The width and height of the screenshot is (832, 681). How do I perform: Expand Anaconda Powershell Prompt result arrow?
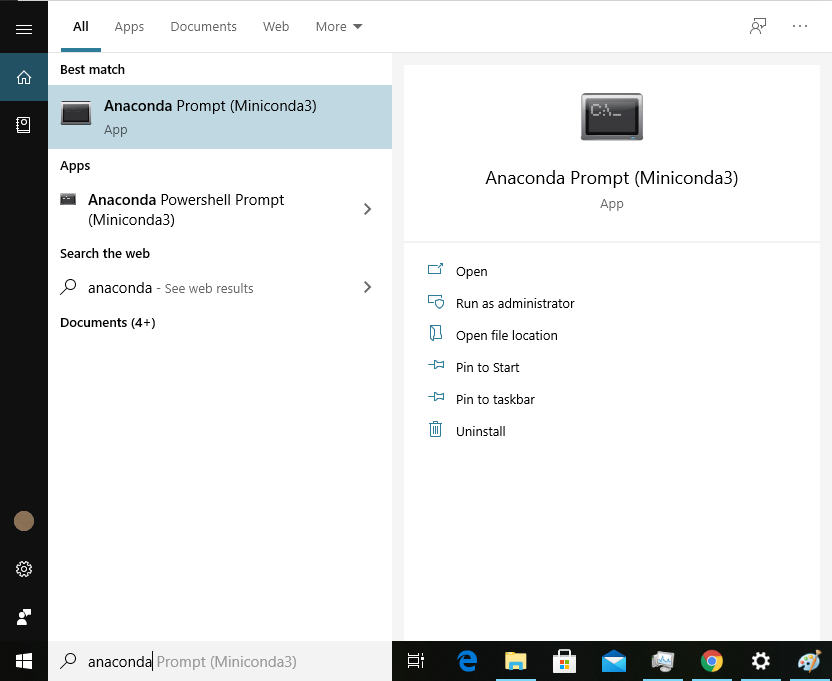pyautogui.click(x=367, y=209)
